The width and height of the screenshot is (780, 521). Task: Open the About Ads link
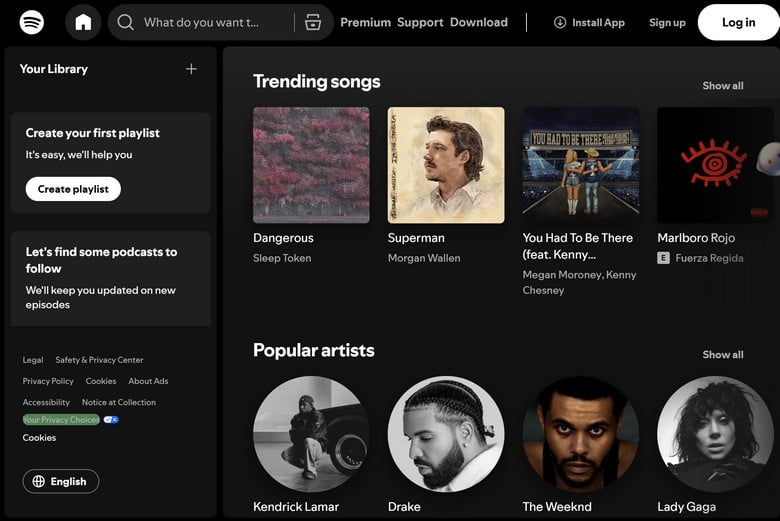148,381
